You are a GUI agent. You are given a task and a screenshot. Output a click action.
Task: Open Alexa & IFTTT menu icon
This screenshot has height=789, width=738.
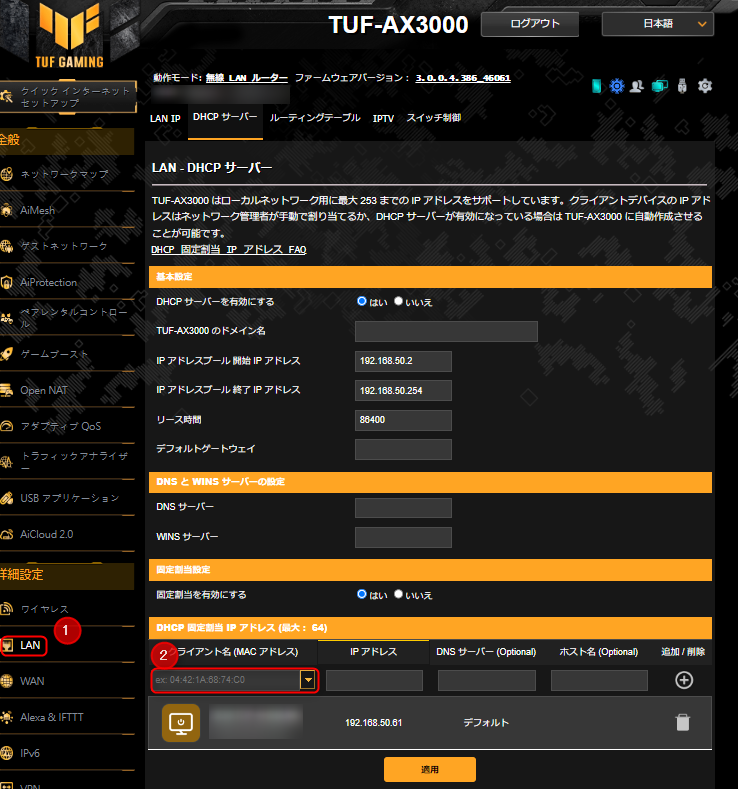[x=7, y=717]
